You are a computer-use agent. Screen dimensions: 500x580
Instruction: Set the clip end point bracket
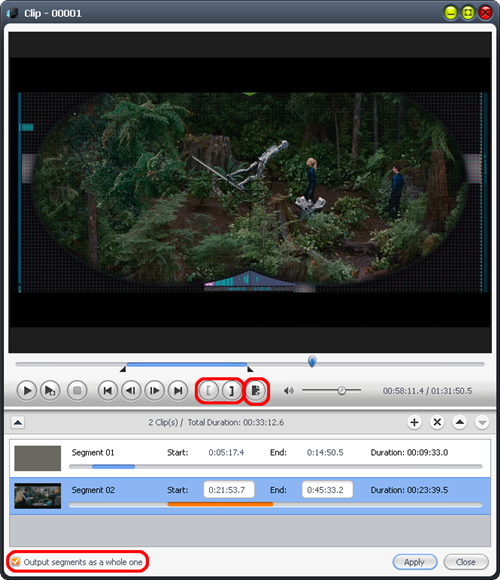click(232, 391)
